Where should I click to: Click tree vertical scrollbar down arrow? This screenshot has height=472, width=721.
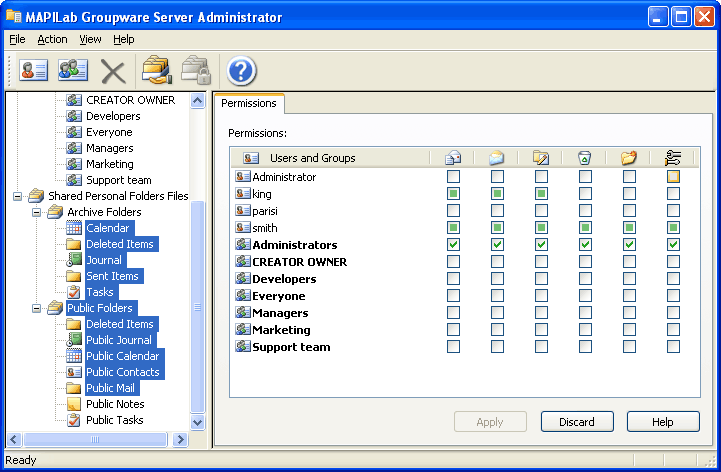pos(198,422)
